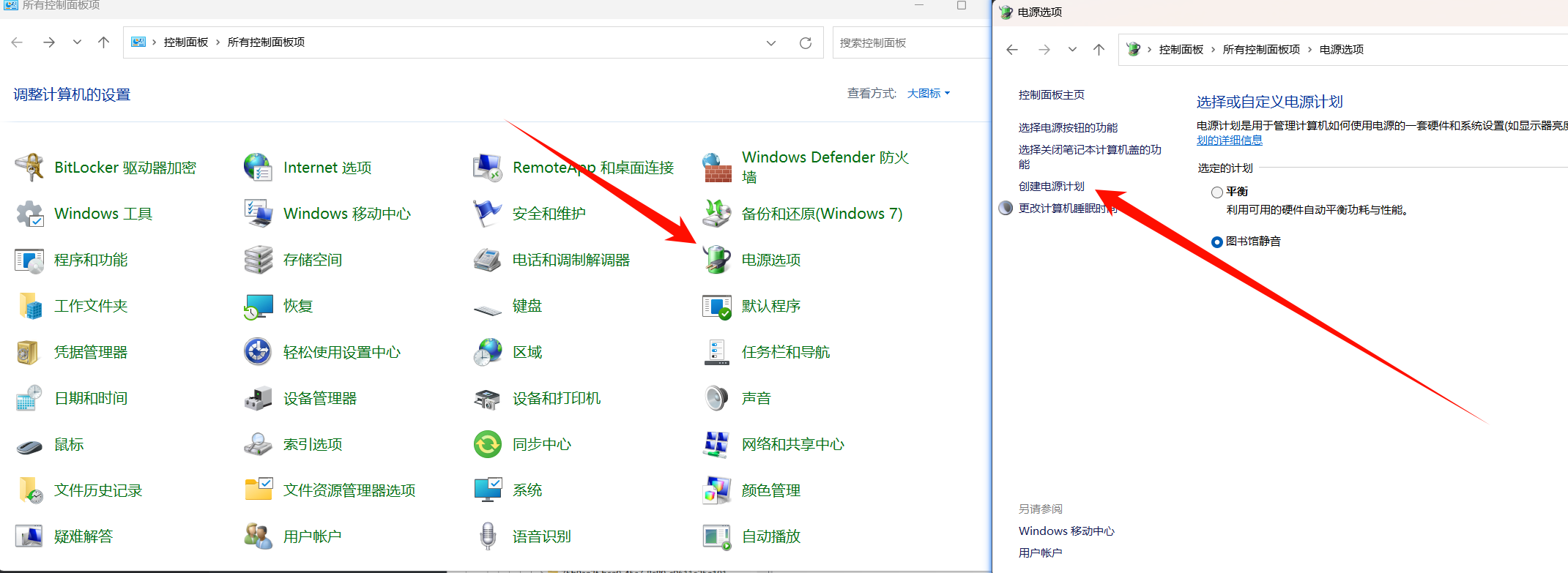
Task: Open Ease of Access Center (轻松使用设置中心) icon
Action: point(258,352)
